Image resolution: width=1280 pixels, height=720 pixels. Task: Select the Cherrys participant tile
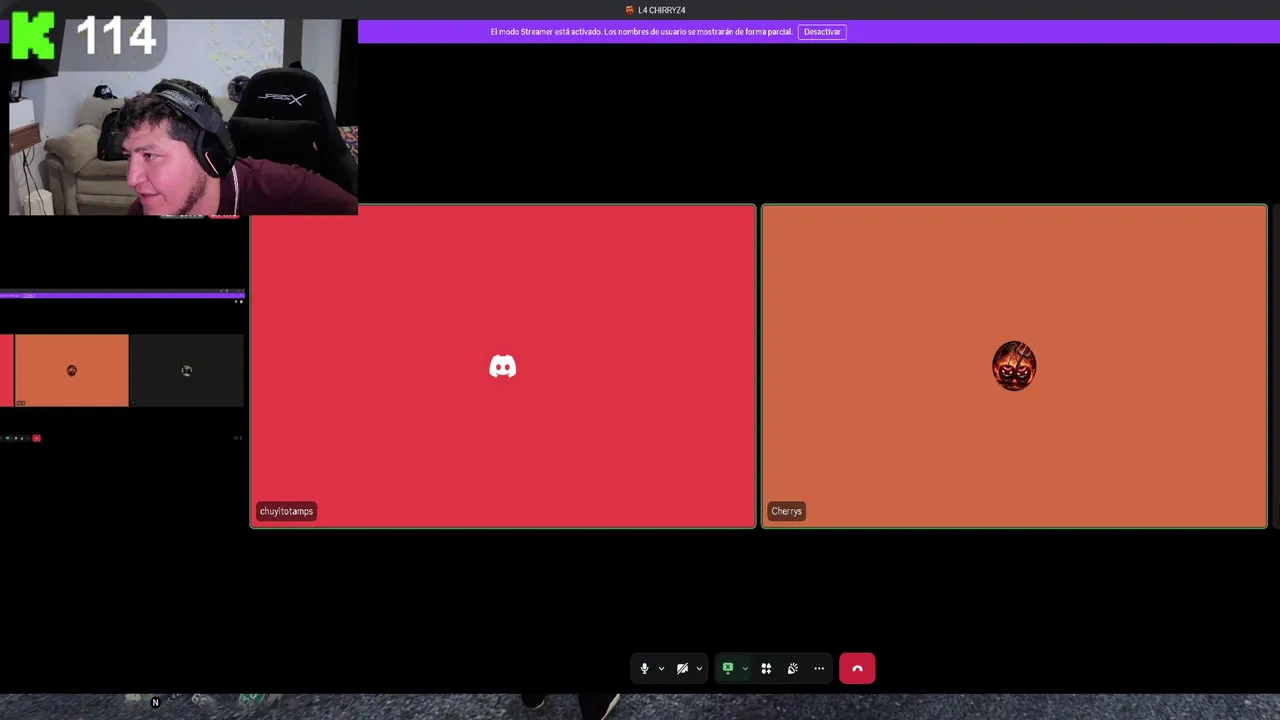coord(1014,366)
